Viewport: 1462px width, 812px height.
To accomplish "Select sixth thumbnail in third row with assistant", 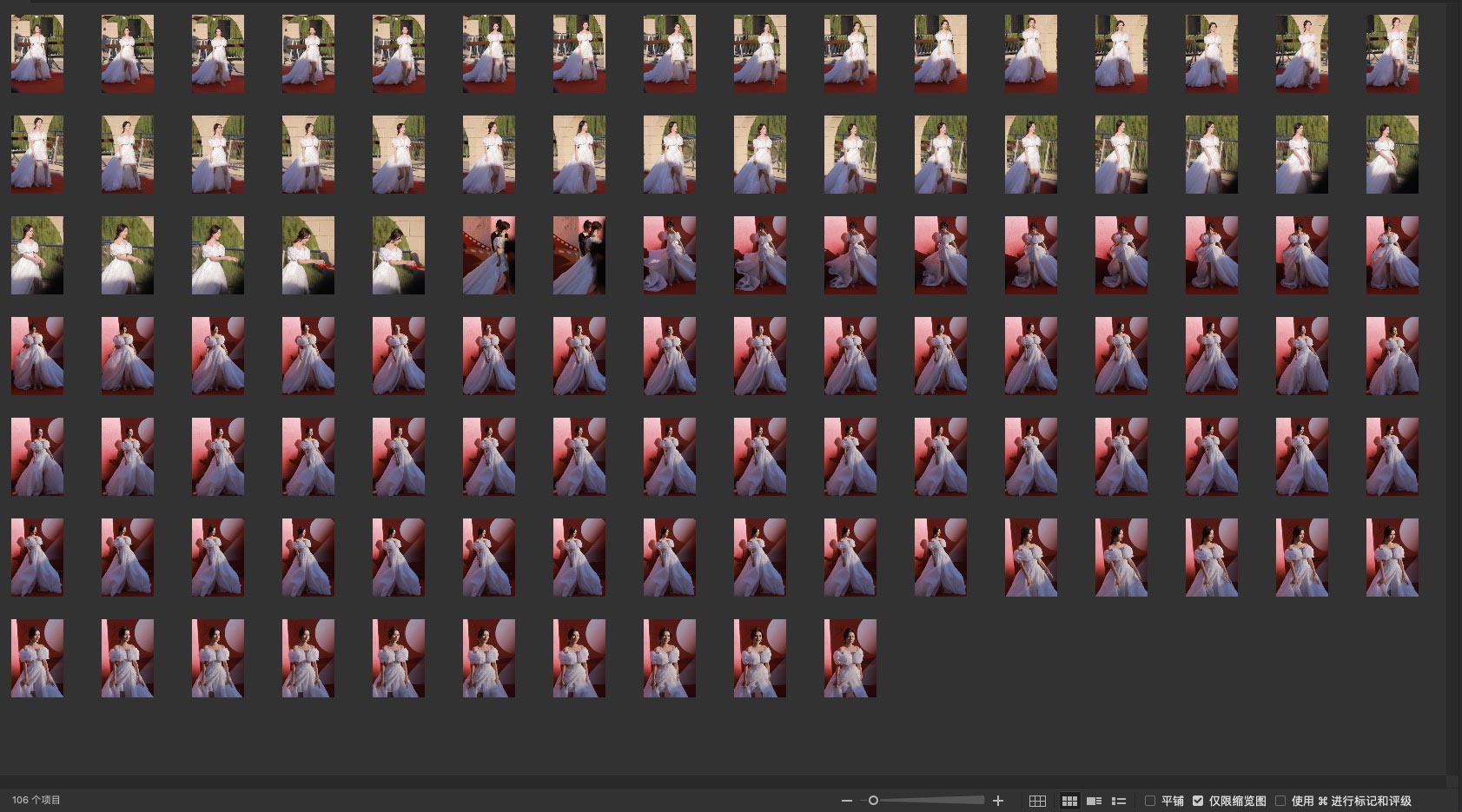I will click(489, 255).
